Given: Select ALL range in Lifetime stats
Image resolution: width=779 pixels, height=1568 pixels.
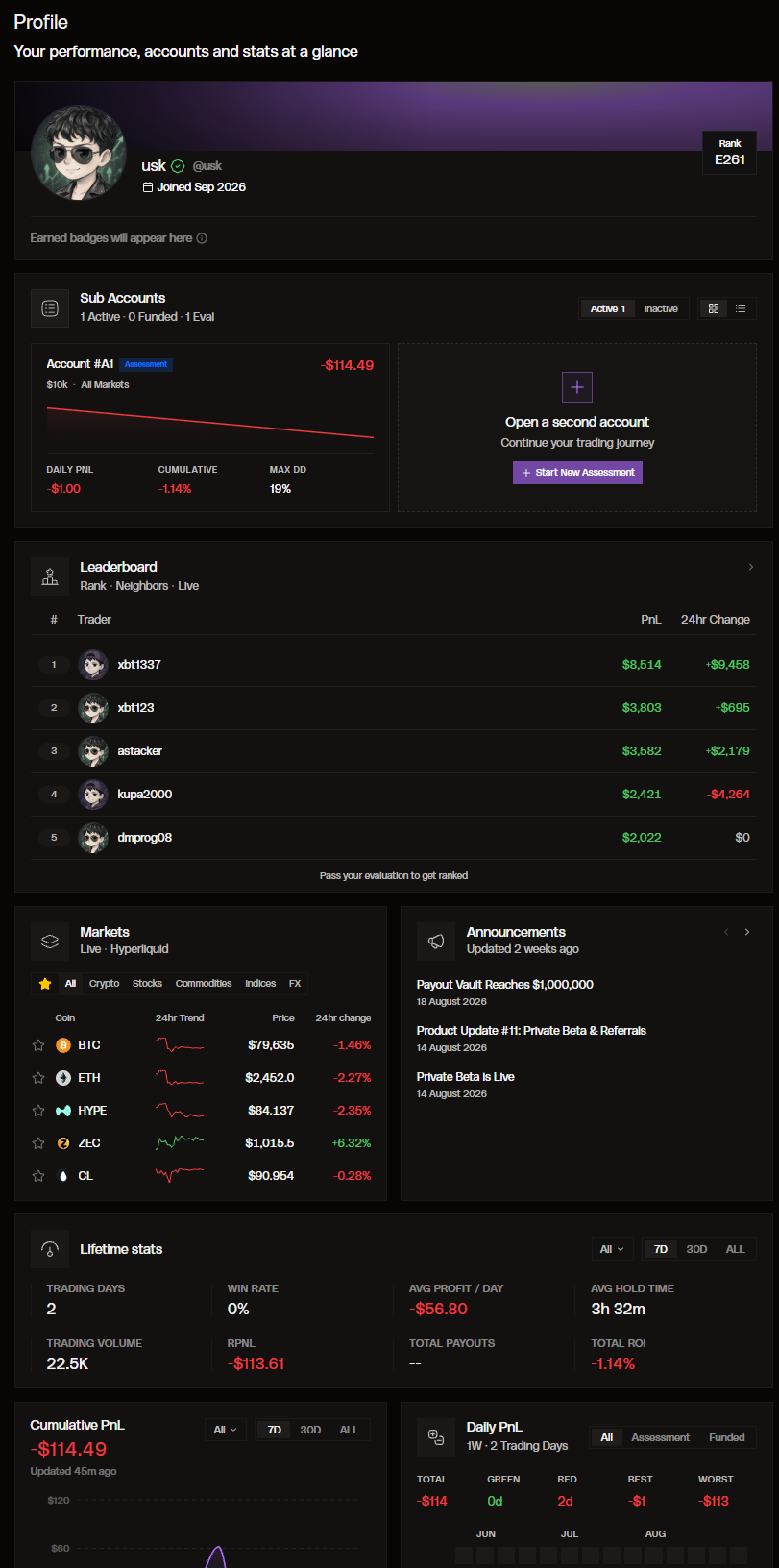Looking at the screenshot, I should point(735,1249).
